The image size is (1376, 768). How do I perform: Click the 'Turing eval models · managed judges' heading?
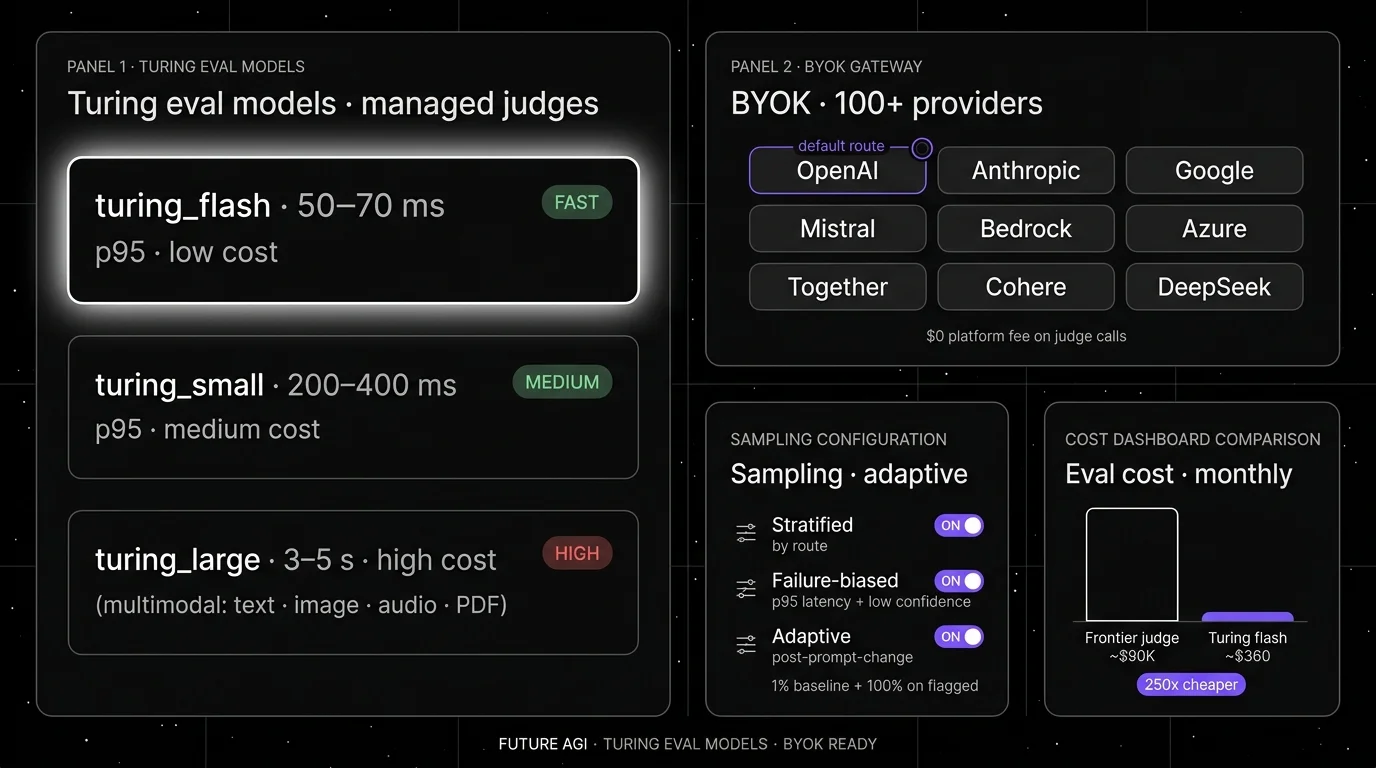point(333,103)
